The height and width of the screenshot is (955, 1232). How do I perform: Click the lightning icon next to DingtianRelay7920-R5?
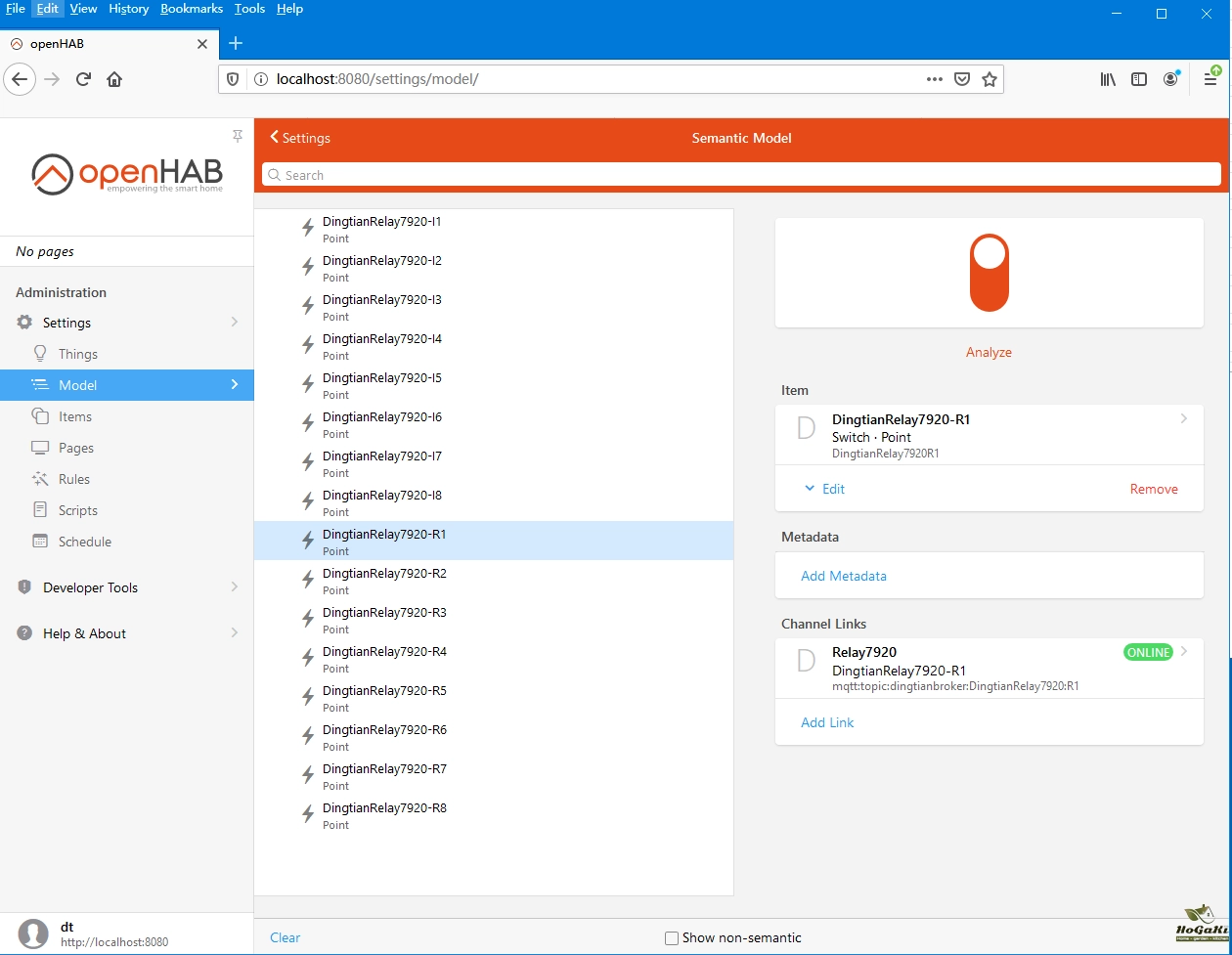(x=308, y=696)
